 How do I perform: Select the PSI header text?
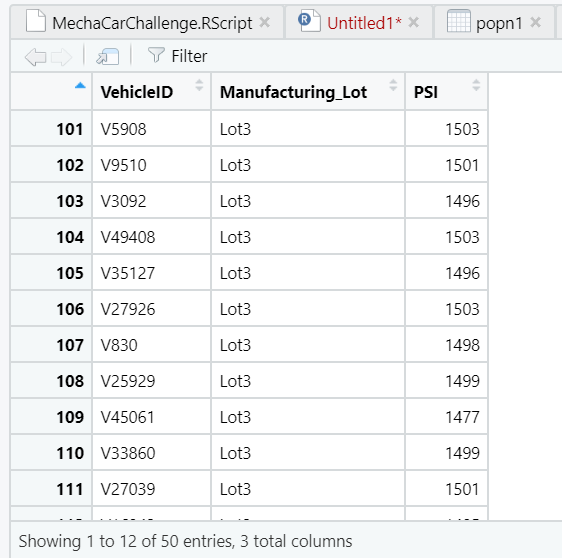tap(426, 92)
